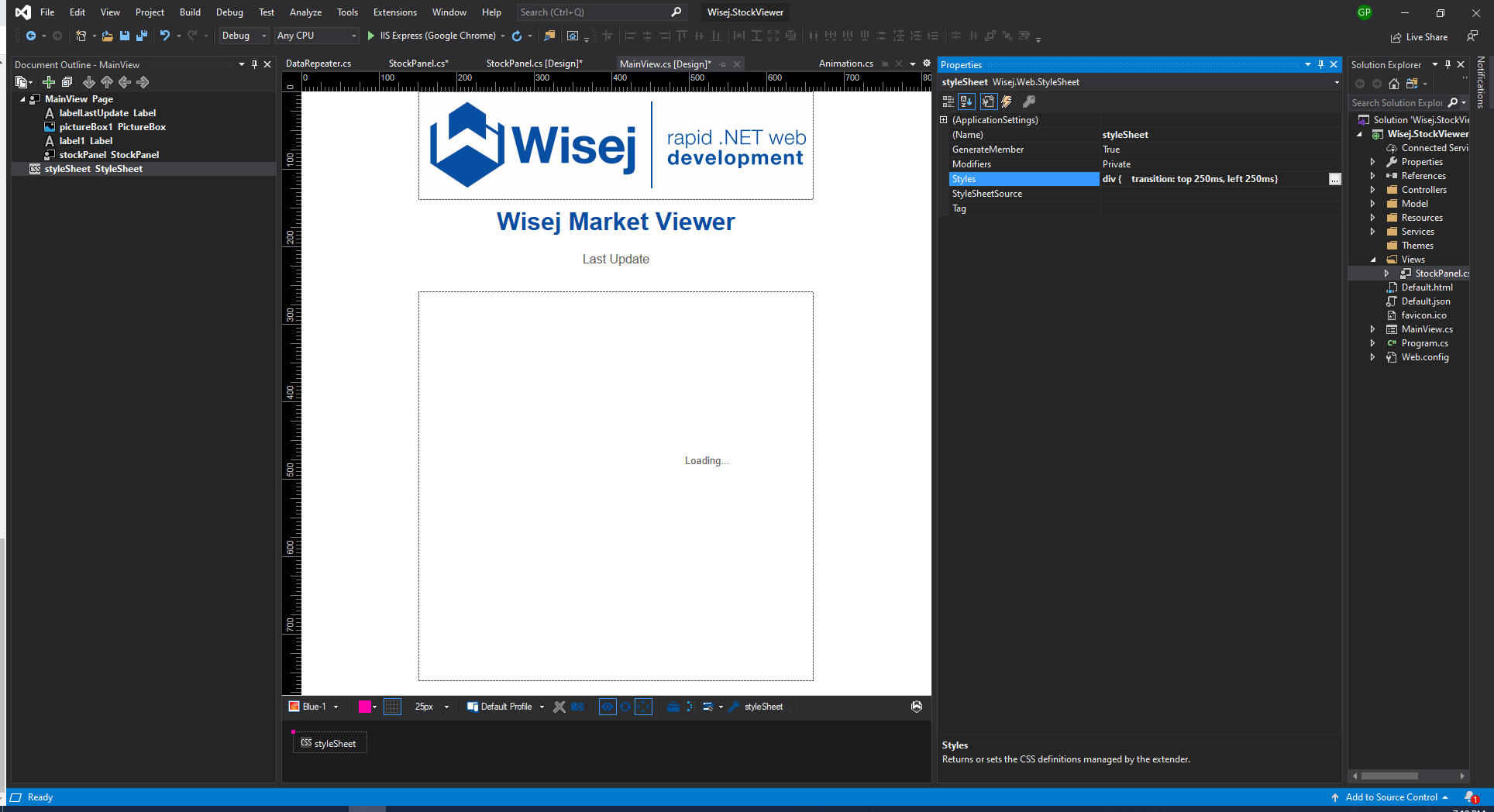Click the designer camera snapshot icon

[578, 707]
